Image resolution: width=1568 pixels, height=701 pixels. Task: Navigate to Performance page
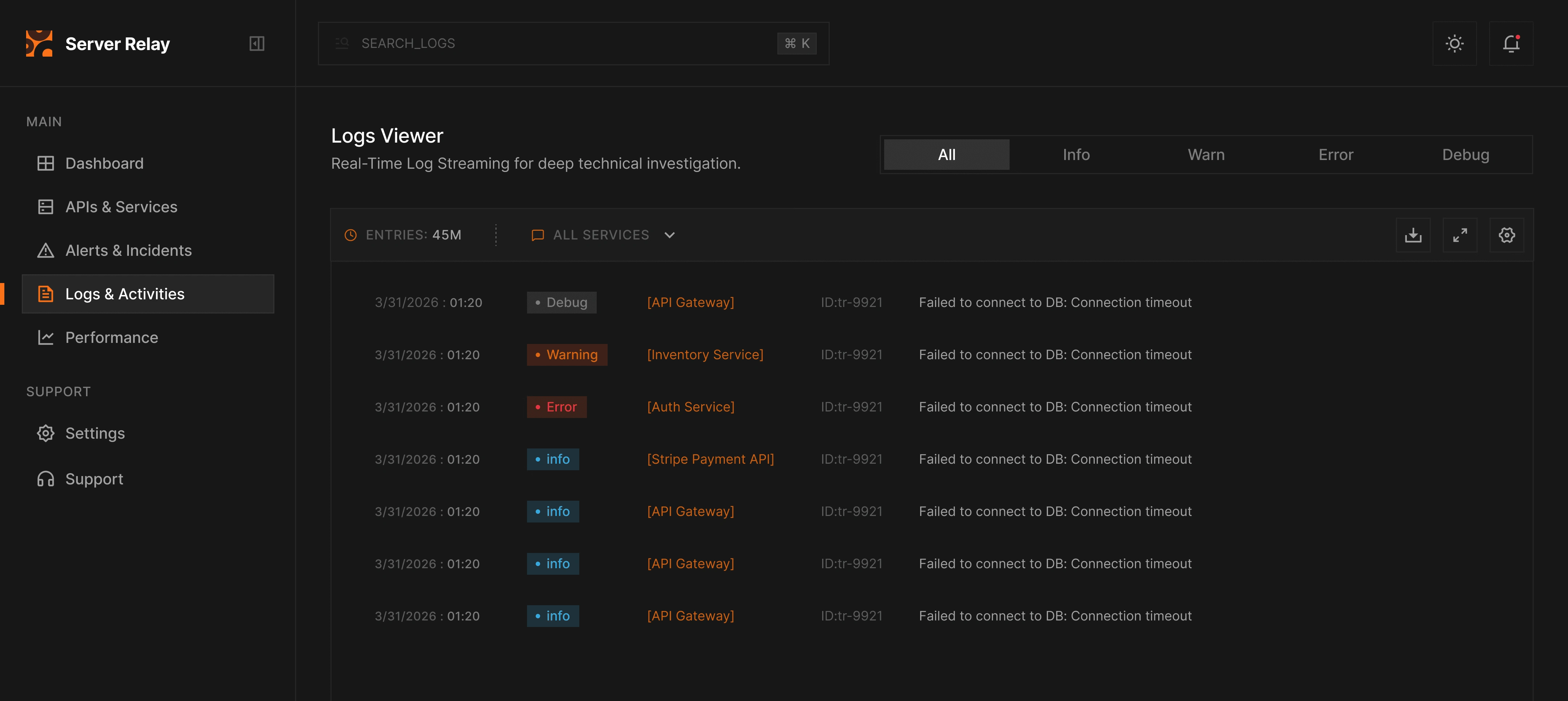111,337
